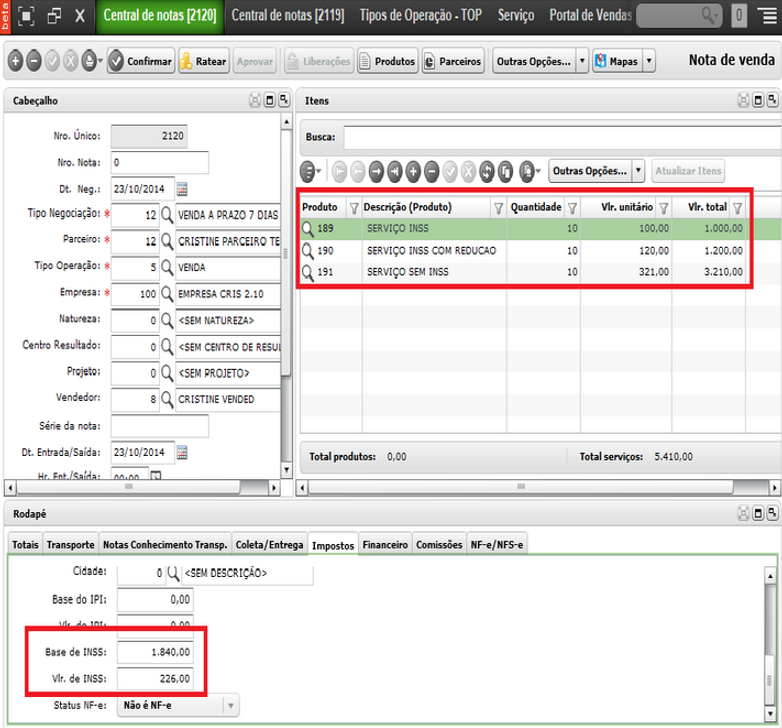This screenshot has width=782, height=728.
Task: Select the SERVIÇO INSS COM REDUCAO row
Action: [x=523, y=251]
